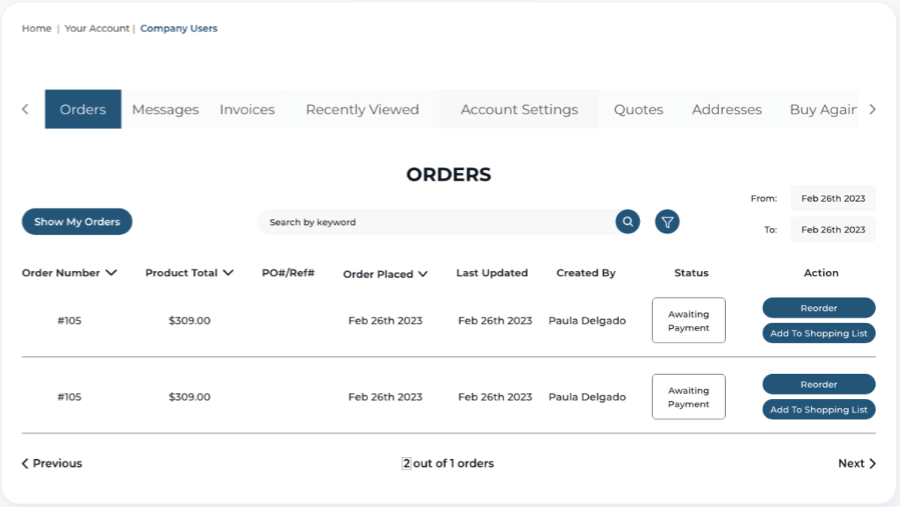Click Reorder for the first order
Viewport: 900px width, 507px height.
(x=818, y=308)
